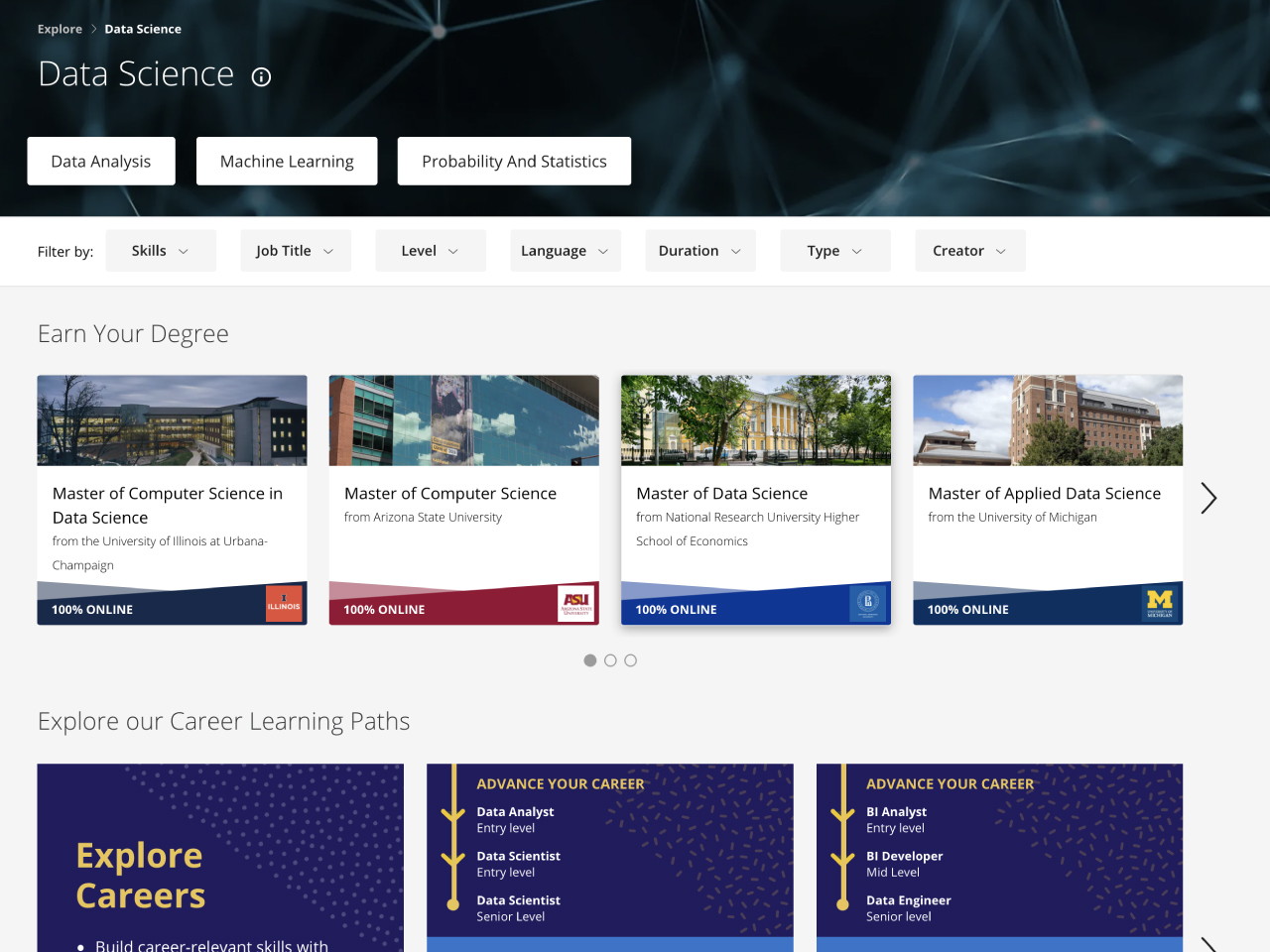Click 100% ONLINE label on Michigan card
The width and height of the screenshot is (1270, 952).
pos(967,610)
